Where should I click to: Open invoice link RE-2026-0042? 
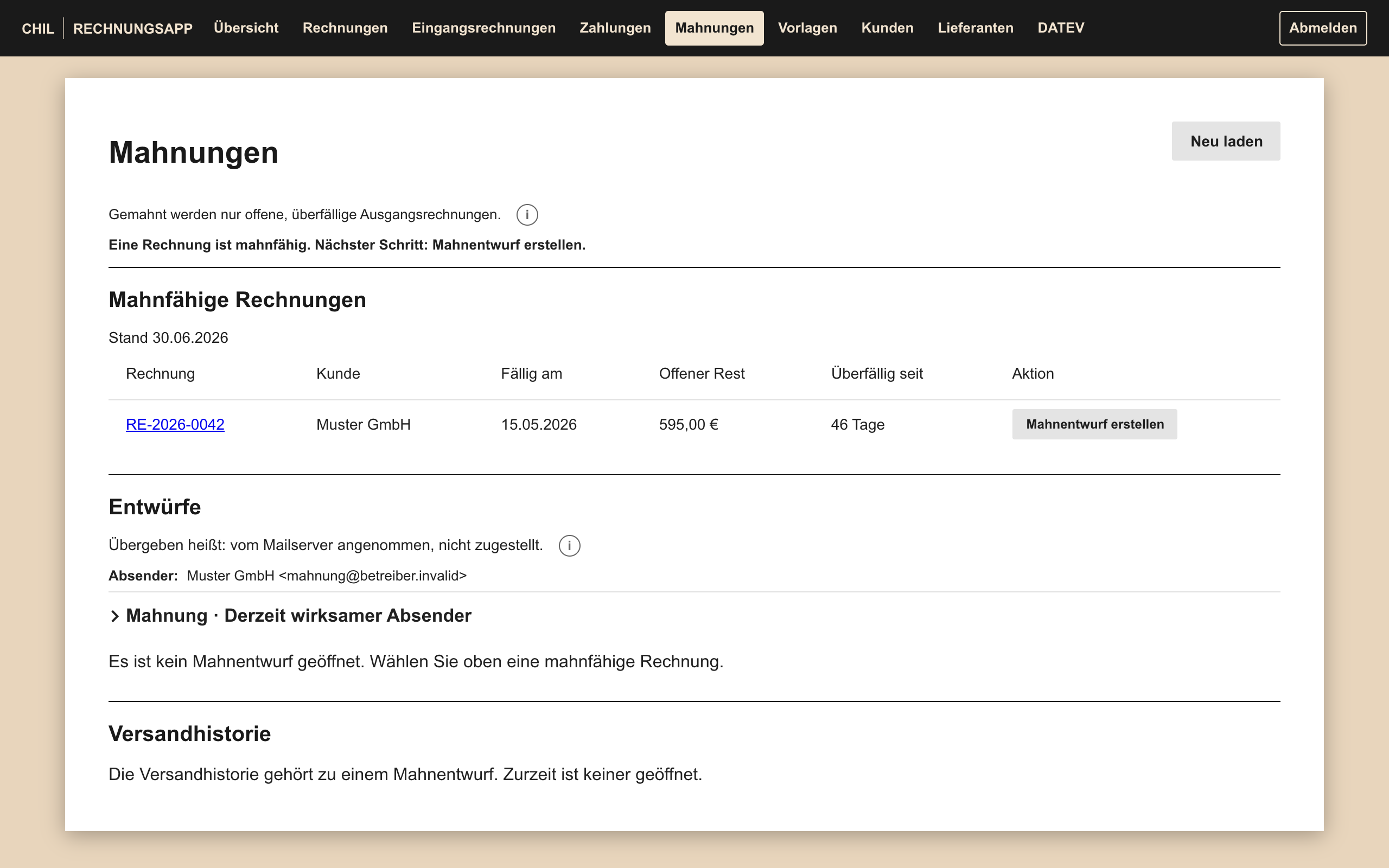click(x=175, y=424)
